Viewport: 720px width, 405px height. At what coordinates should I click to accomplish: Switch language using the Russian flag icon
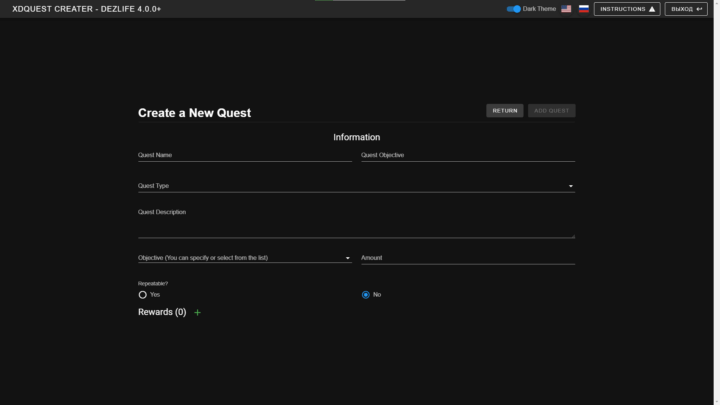point(583,9)
